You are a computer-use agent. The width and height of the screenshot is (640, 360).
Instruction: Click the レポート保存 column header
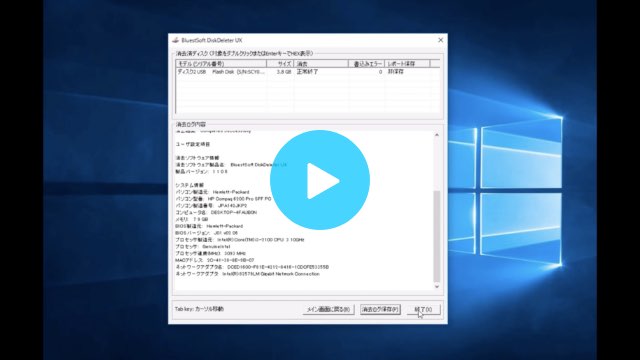tap(407, 64)
